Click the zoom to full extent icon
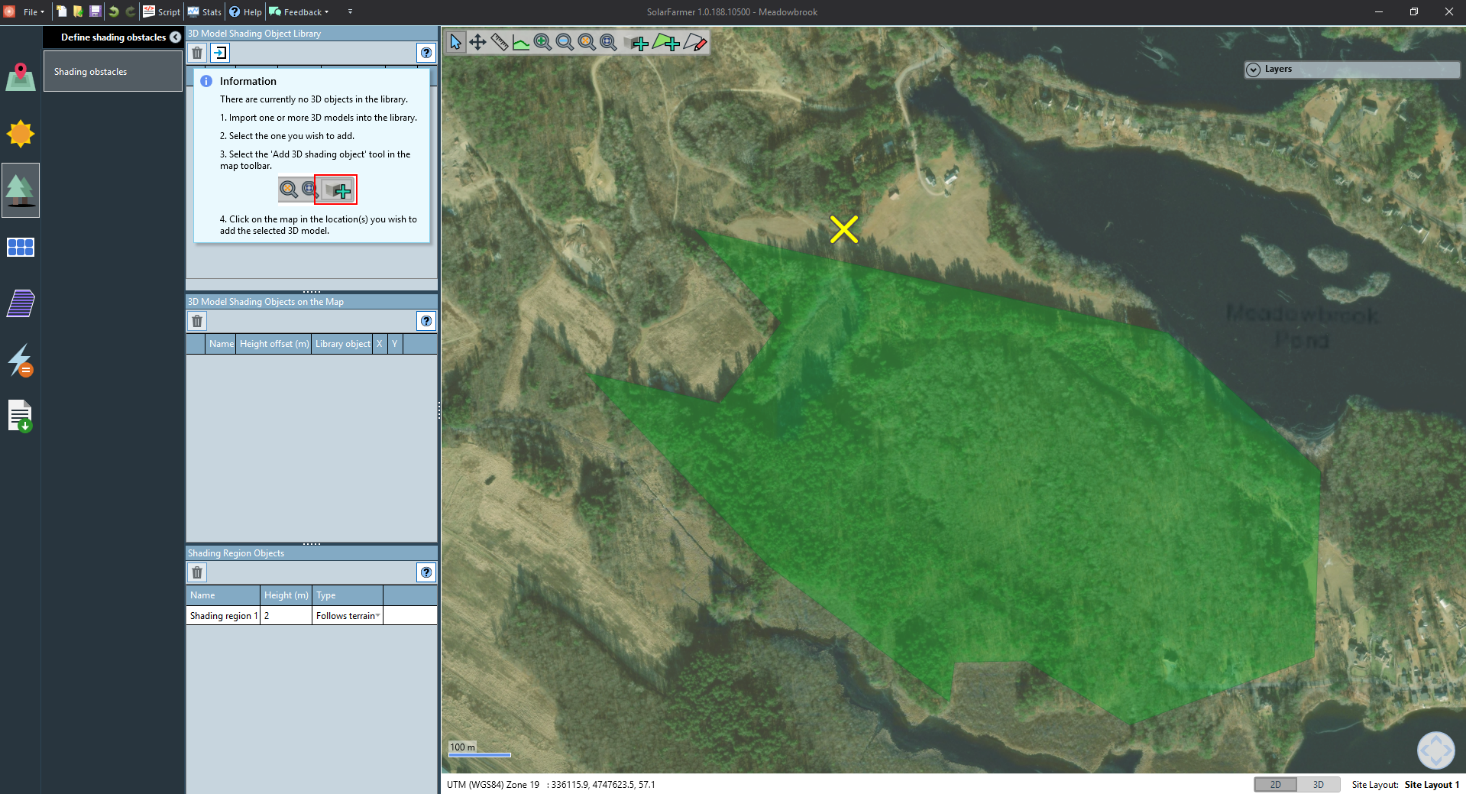 click(x=608, y=42)
